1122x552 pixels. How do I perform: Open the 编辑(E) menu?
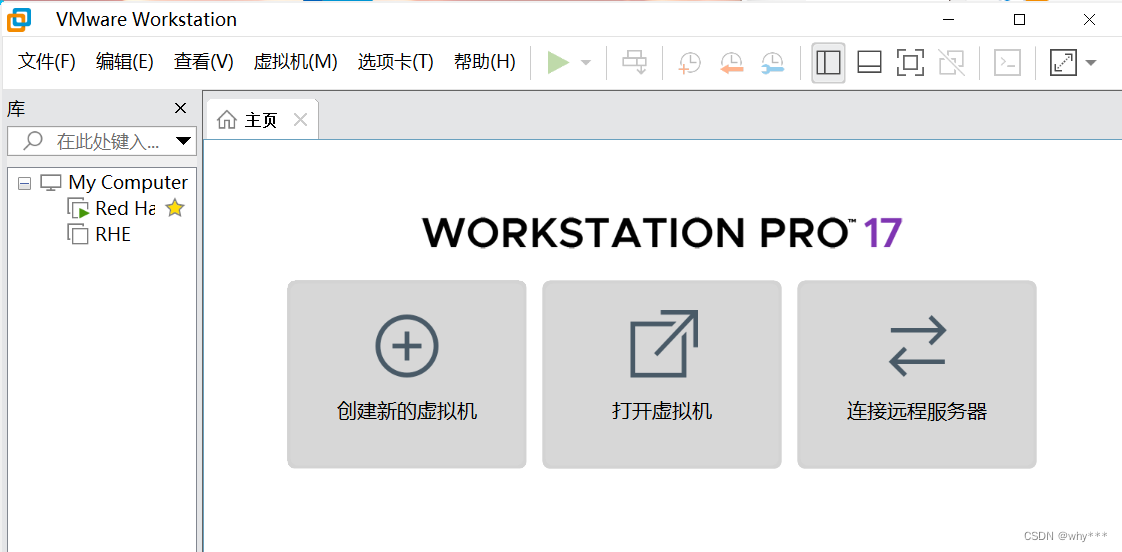(125, 62)
